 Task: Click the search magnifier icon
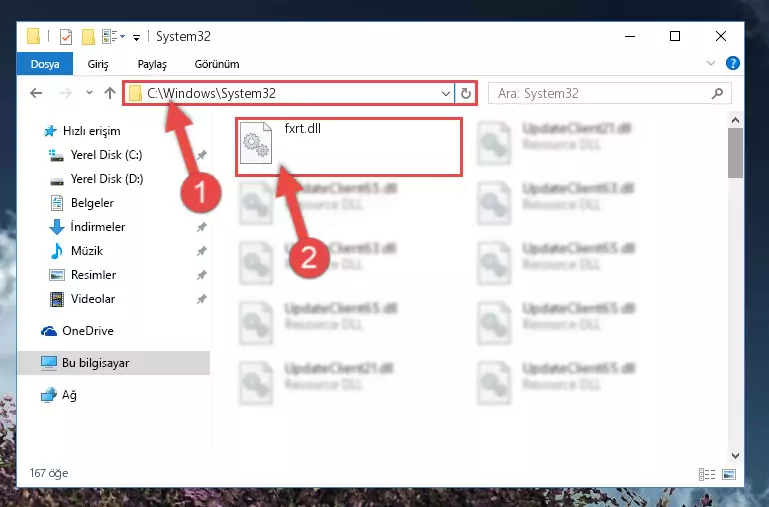coord(717,93)
